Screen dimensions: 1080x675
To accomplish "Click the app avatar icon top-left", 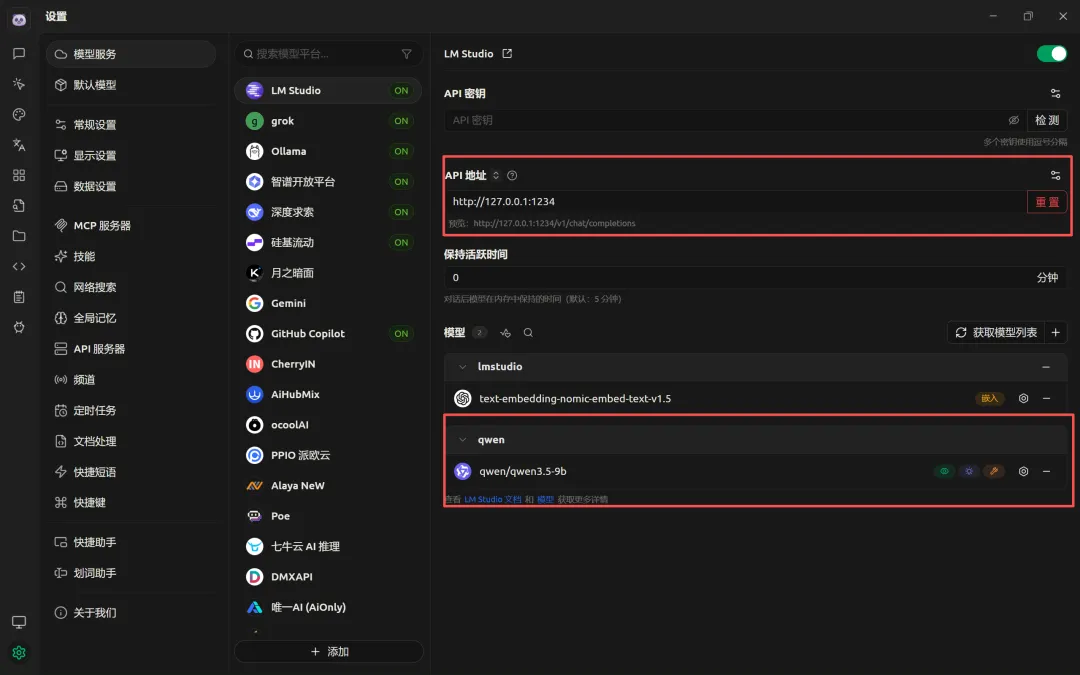I will [19, 19].
